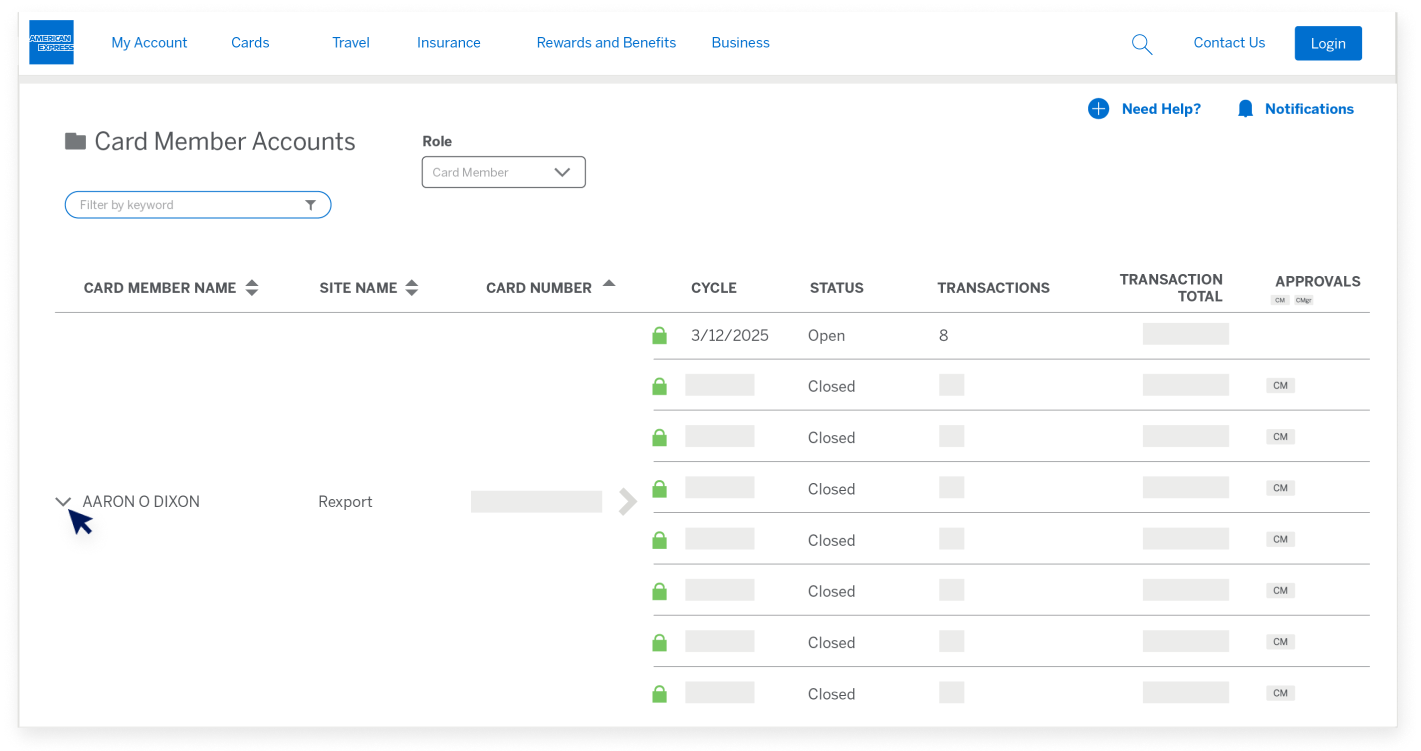Open the Rewards and Benefits menu
This screenshot has width=1421, height=751.
pos(606,43)
